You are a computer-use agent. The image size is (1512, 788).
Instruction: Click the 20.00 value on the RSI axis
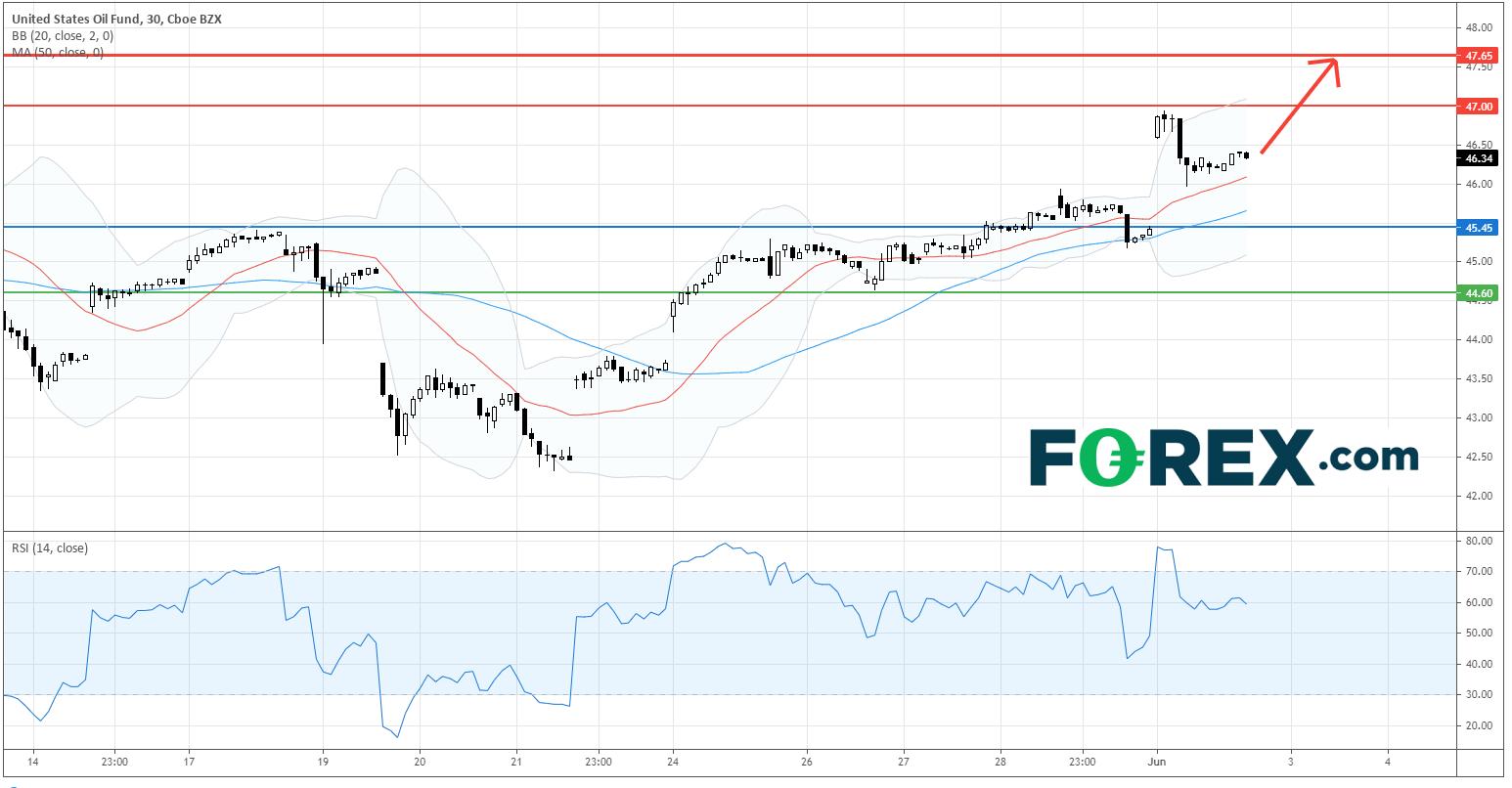(1479, 725)
